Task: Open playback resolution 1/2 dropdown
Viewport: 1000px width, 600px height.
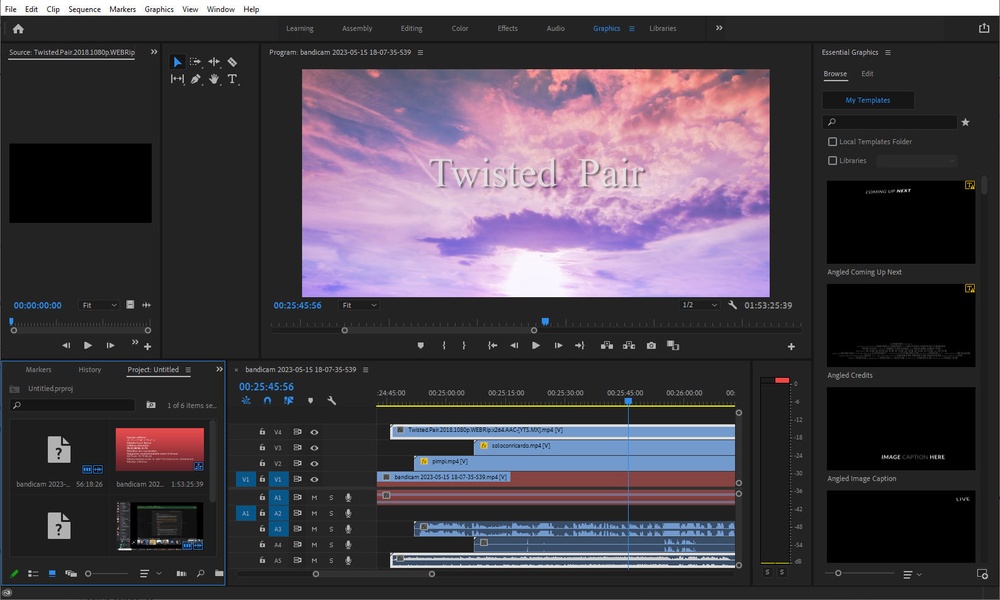Action: point(699,305)
